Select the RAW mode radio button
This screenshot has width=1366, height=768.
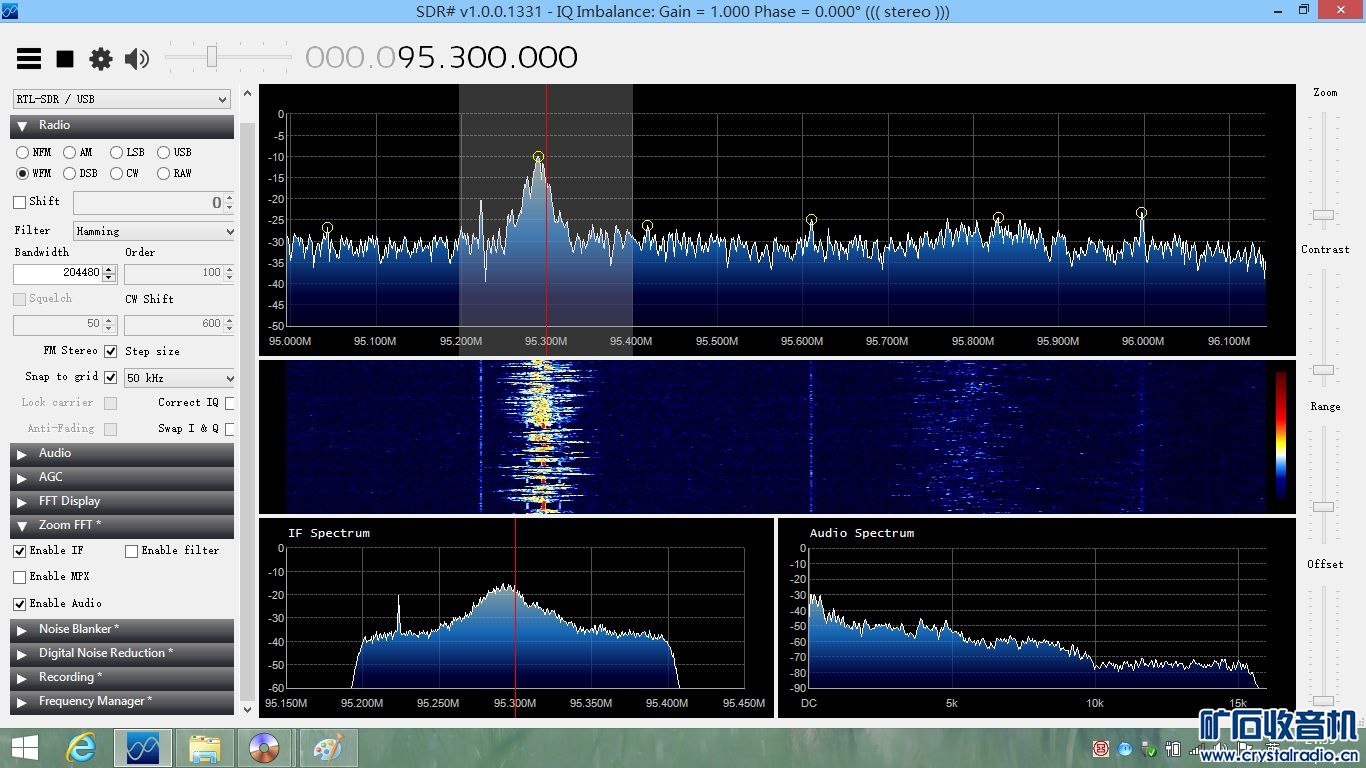pyautogui.click(x=163, y=174)
